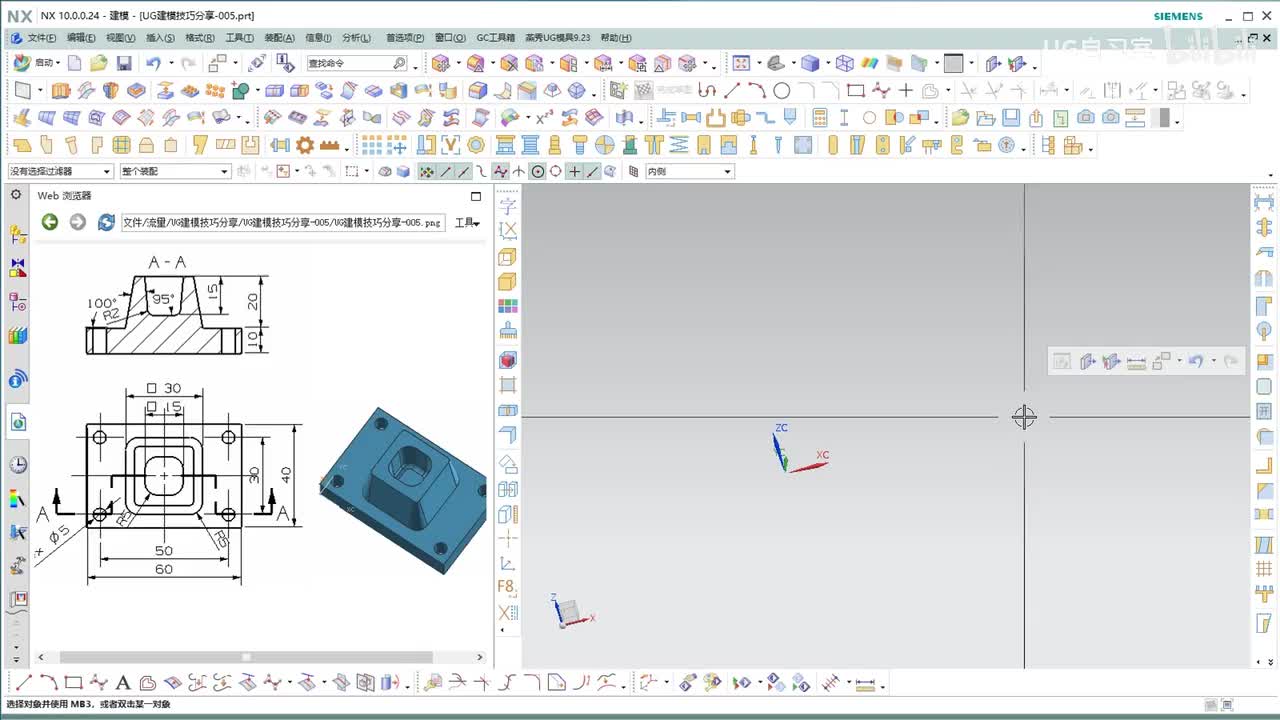Viewport: 1280px width, 720px height.
Task: Open the library books tab in the resource bar
Action: [17, 334]
